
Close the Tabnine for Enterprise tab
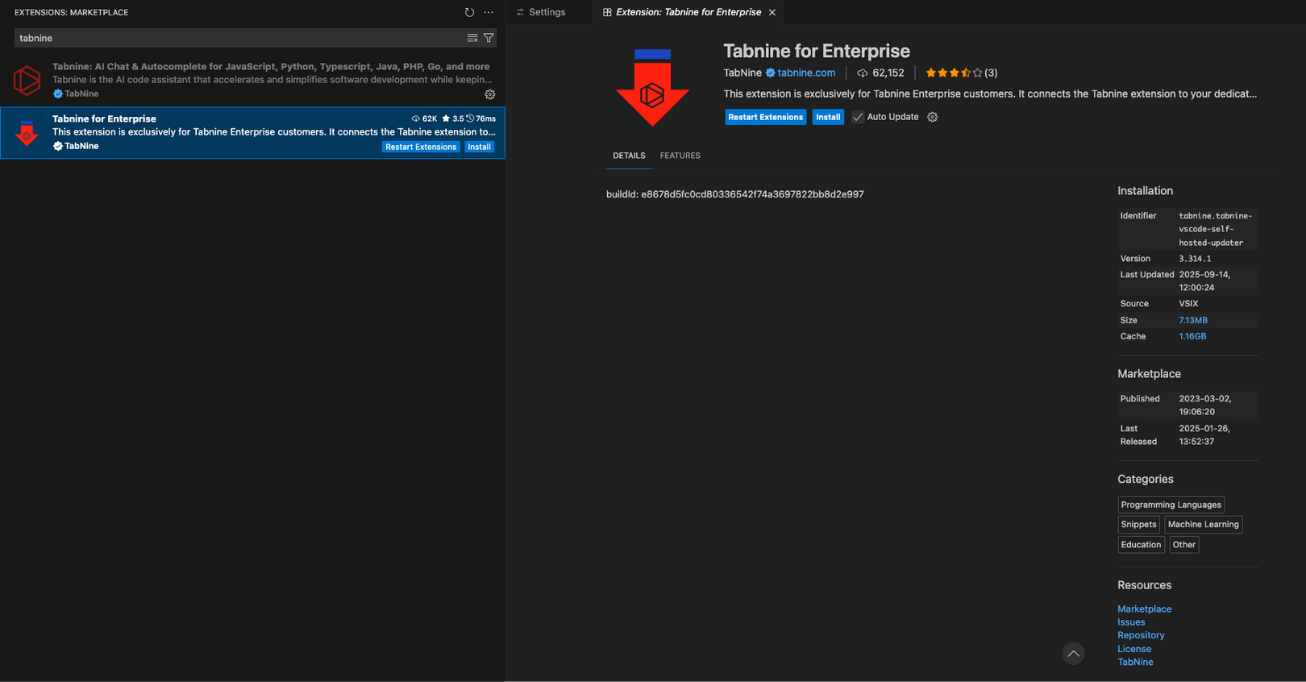[772, 12]
